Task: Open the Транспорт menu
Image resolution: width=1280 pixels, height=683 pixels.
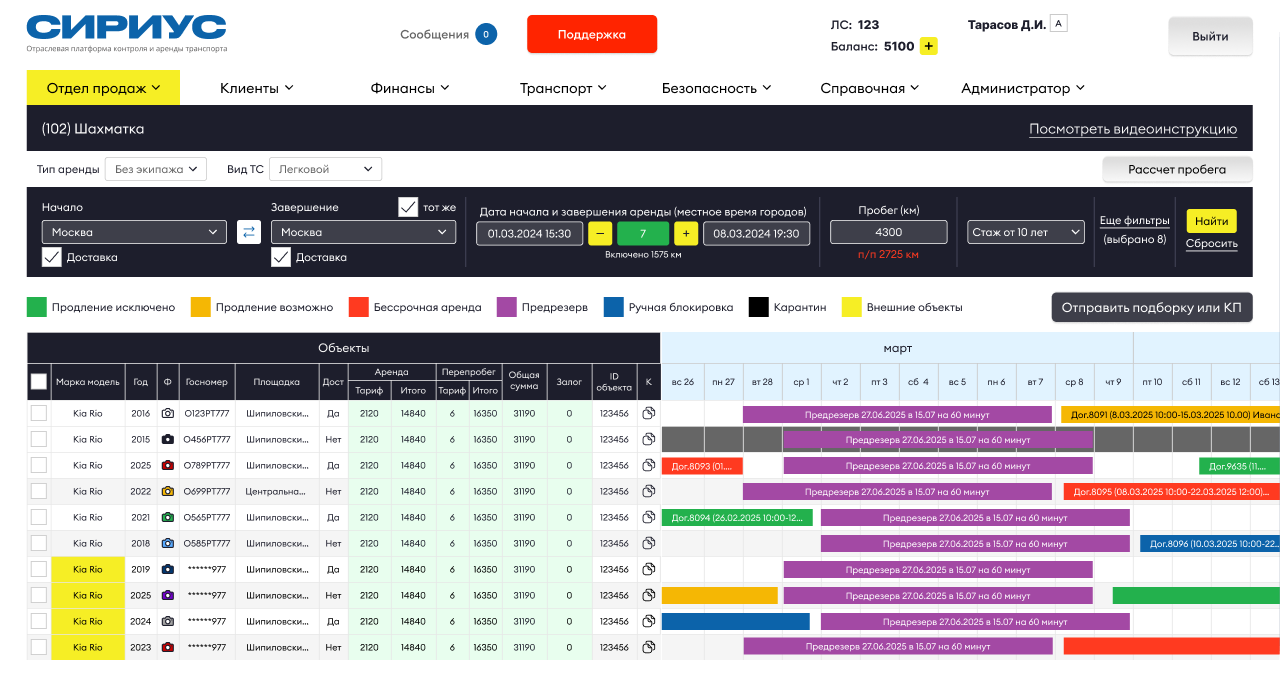Action: (563, 88)
